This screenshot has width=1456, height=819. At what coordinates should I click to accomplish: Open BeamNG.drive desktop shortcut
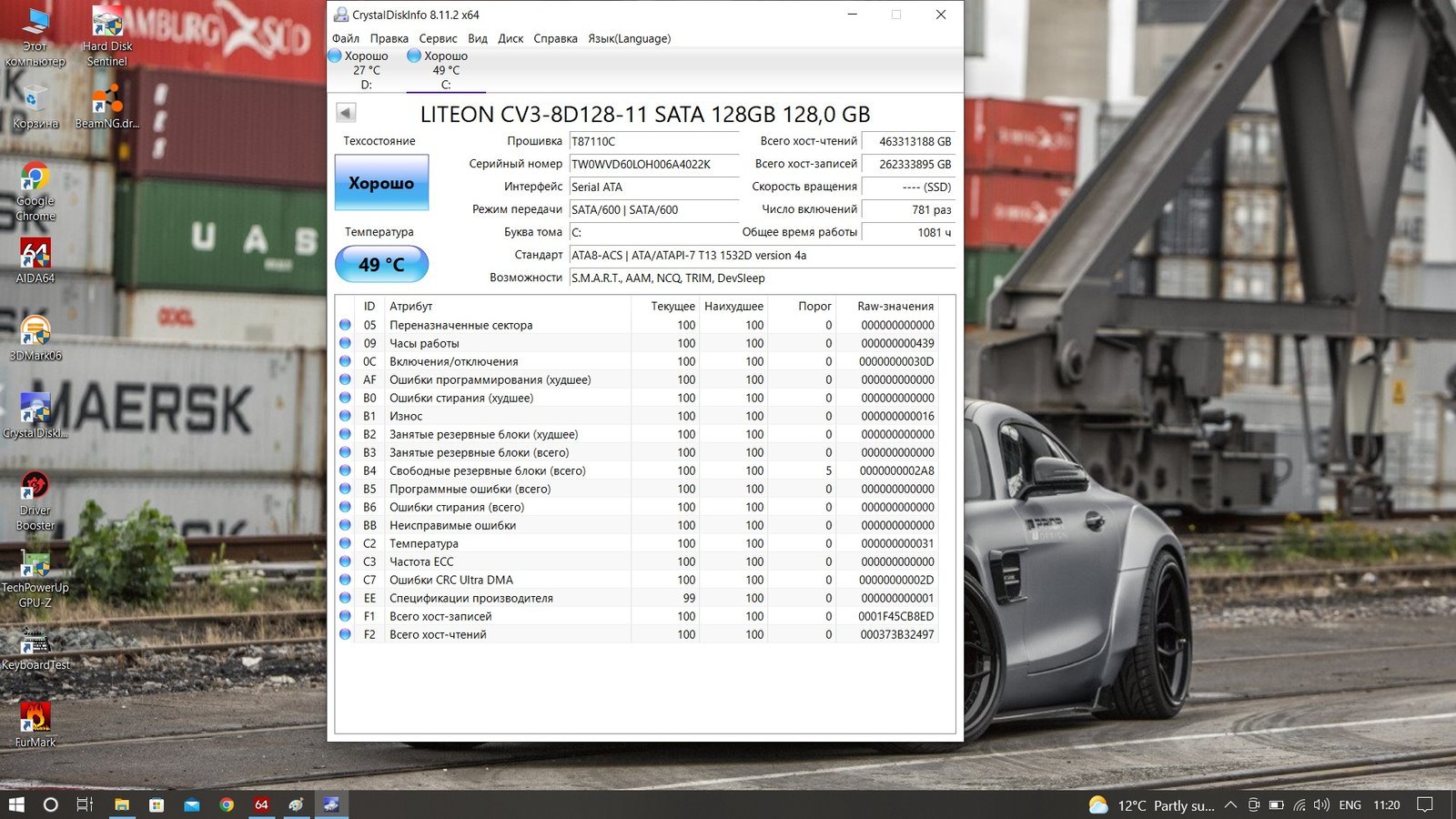(x=107, y=106)
